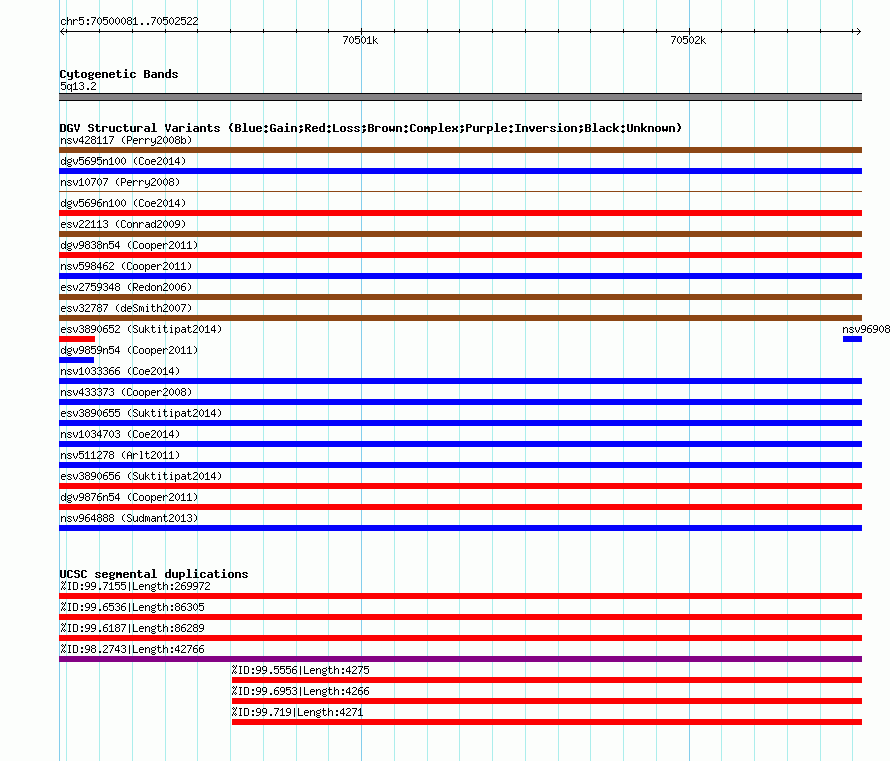The height and width of the screenshot is (761, 890).
Task: Click the chr5:70500081..70502522 coordinate label
Action: [x=129, y=21]
